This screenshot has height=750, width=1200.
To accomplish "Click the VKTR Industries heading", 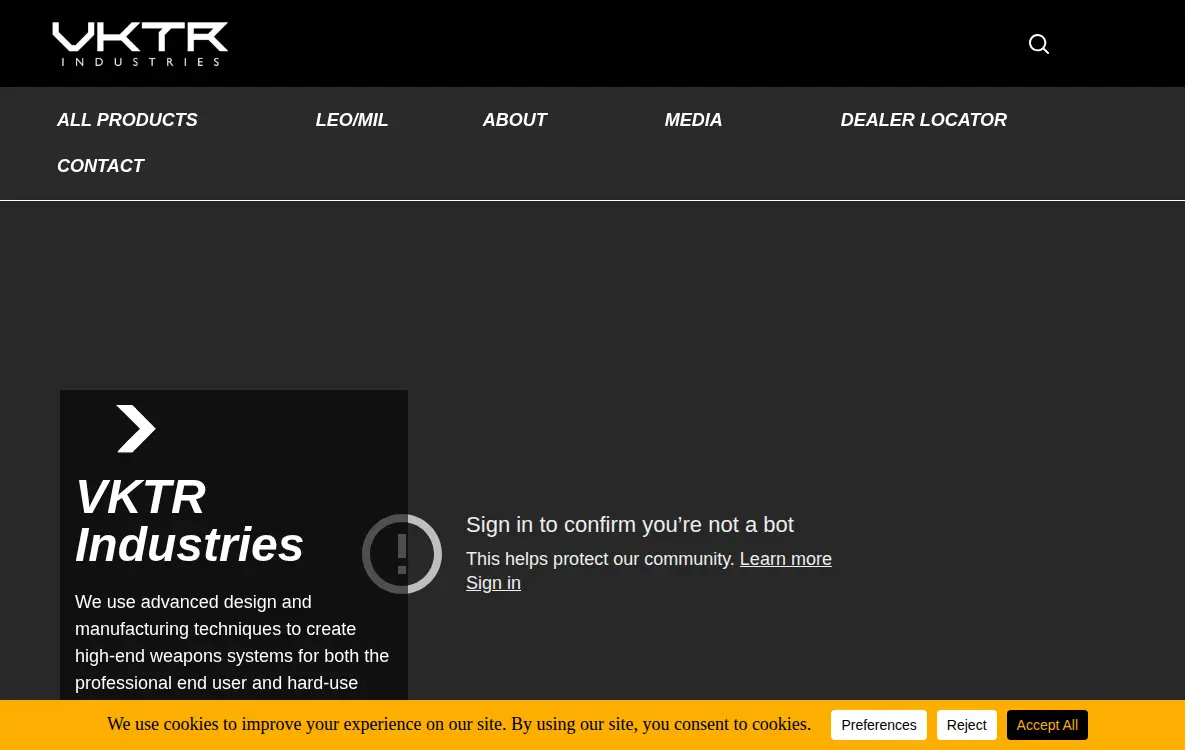I will coord(190,521).
